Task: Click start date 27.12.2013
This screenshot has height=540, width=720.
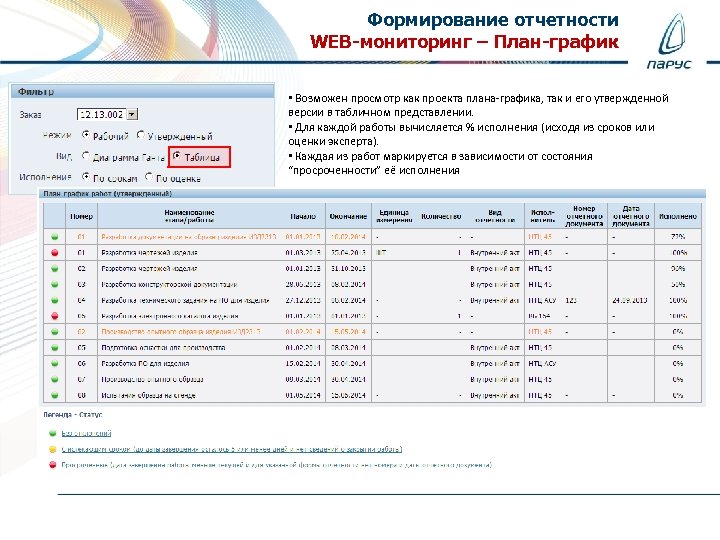Action: 303,300
